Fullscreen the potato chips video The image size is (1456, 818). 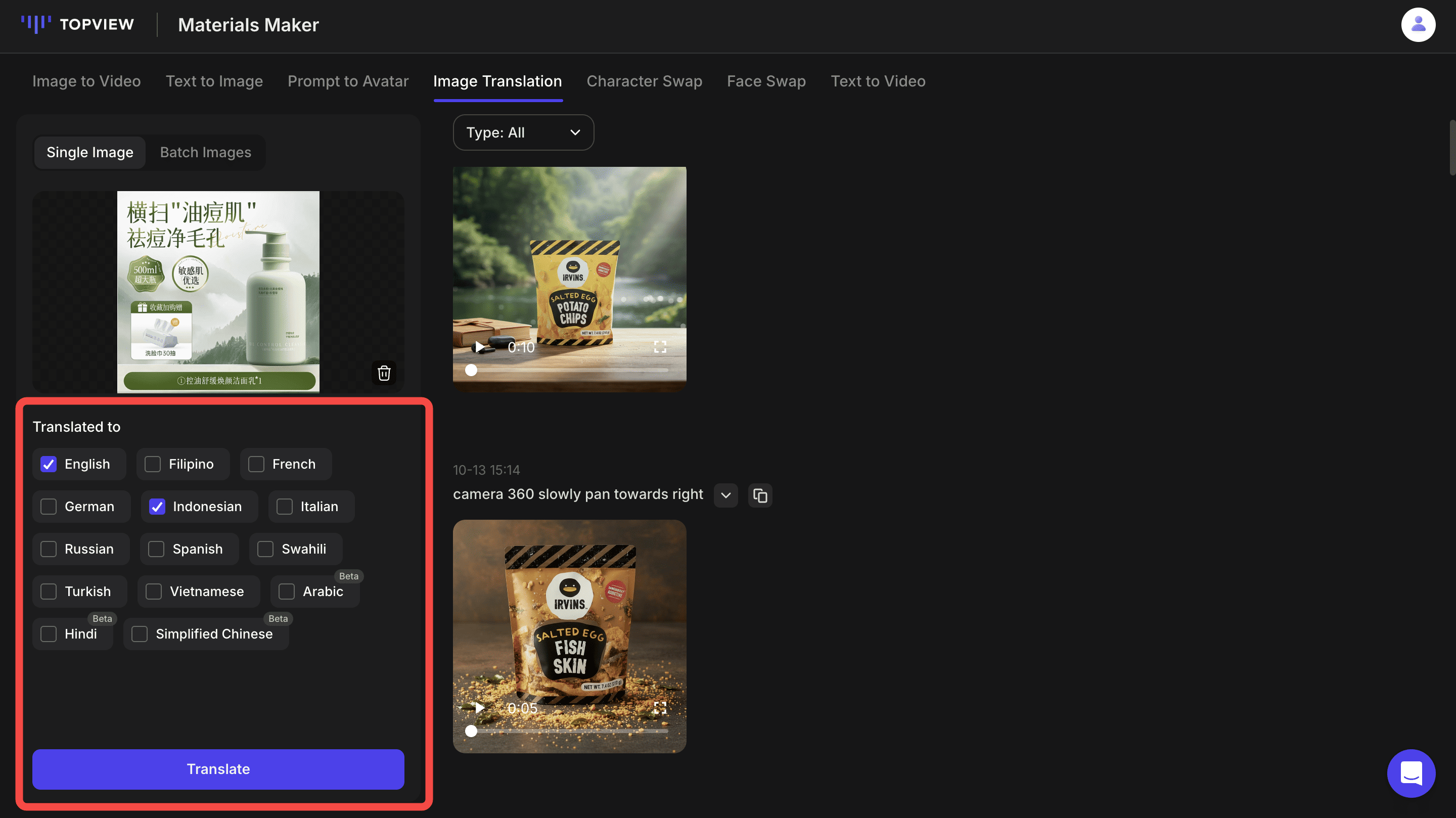[x=660, y=347]
